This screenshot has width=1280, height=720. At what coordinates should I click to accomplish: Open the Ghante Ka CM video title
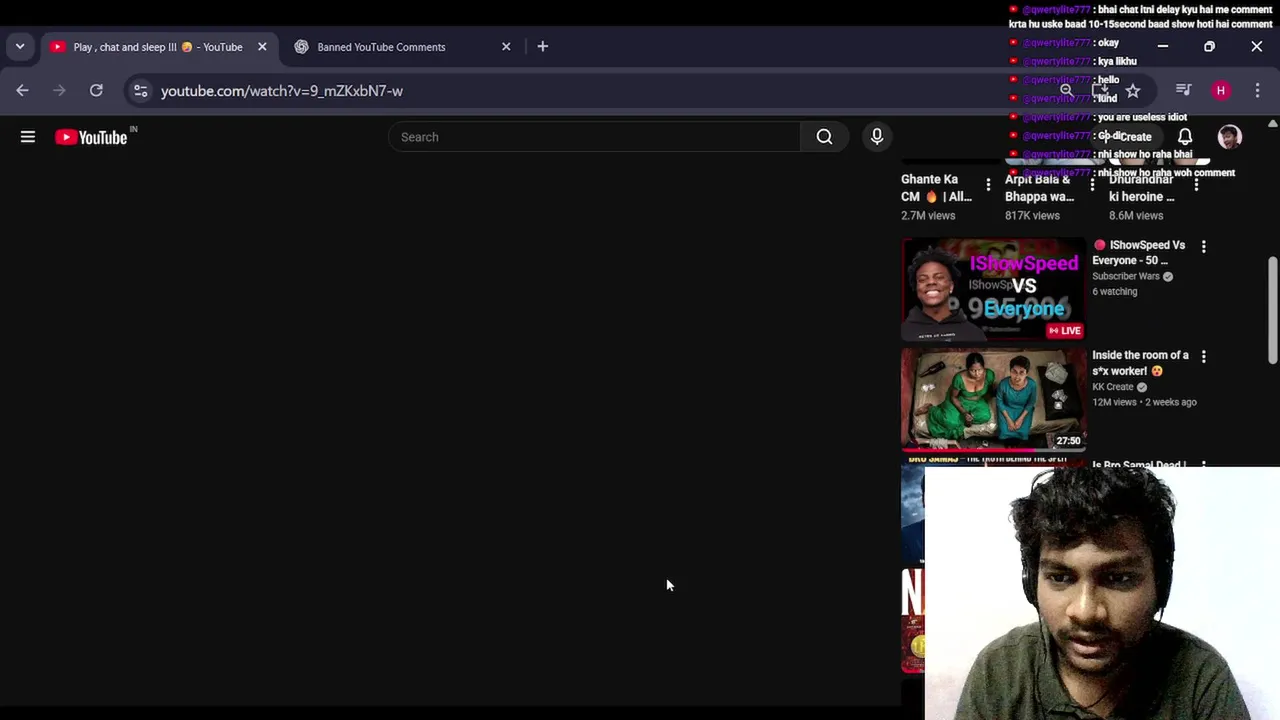[x=936, y=188]
